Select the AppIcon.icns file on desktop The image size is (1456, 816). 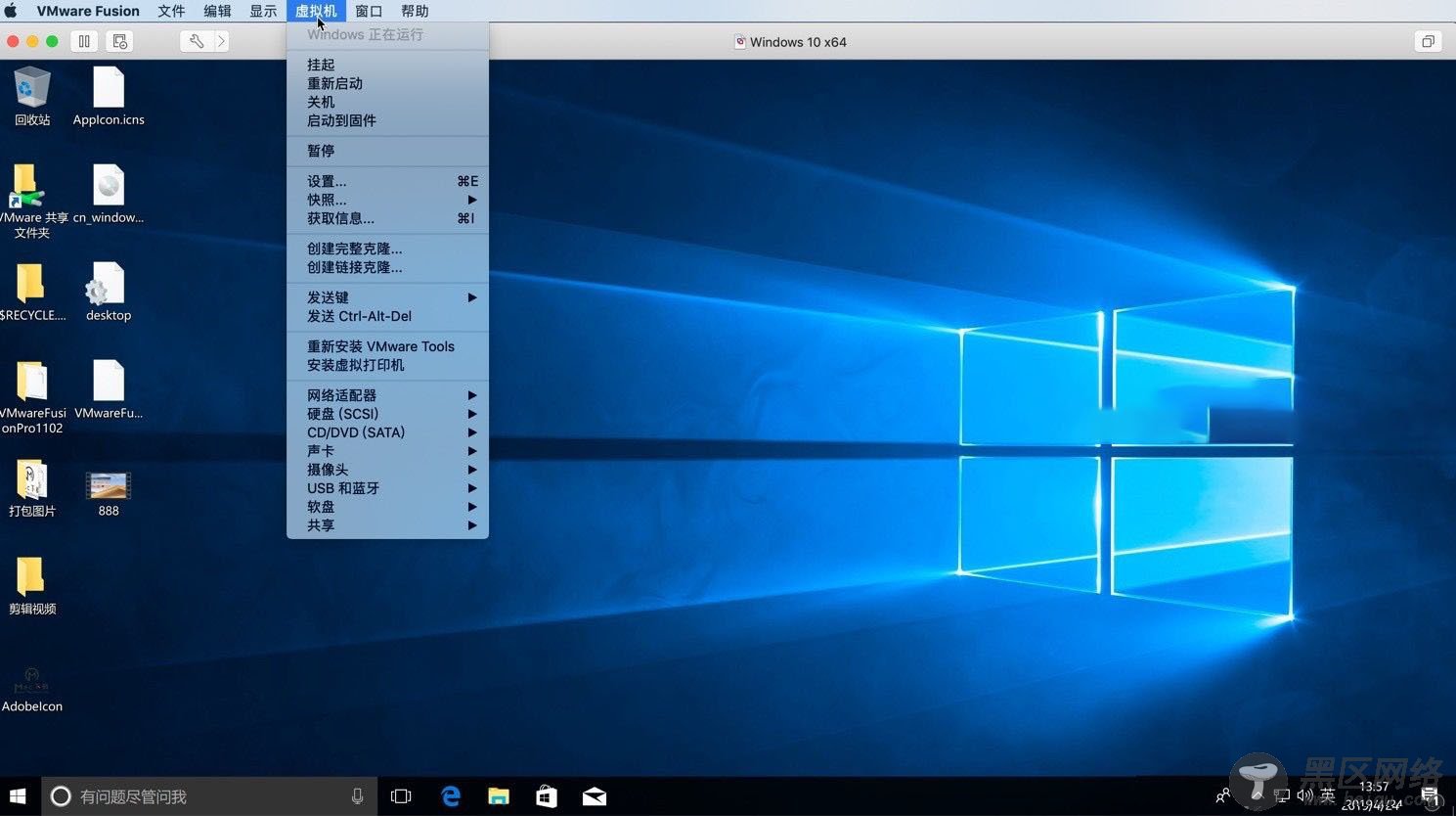[109, 96]
